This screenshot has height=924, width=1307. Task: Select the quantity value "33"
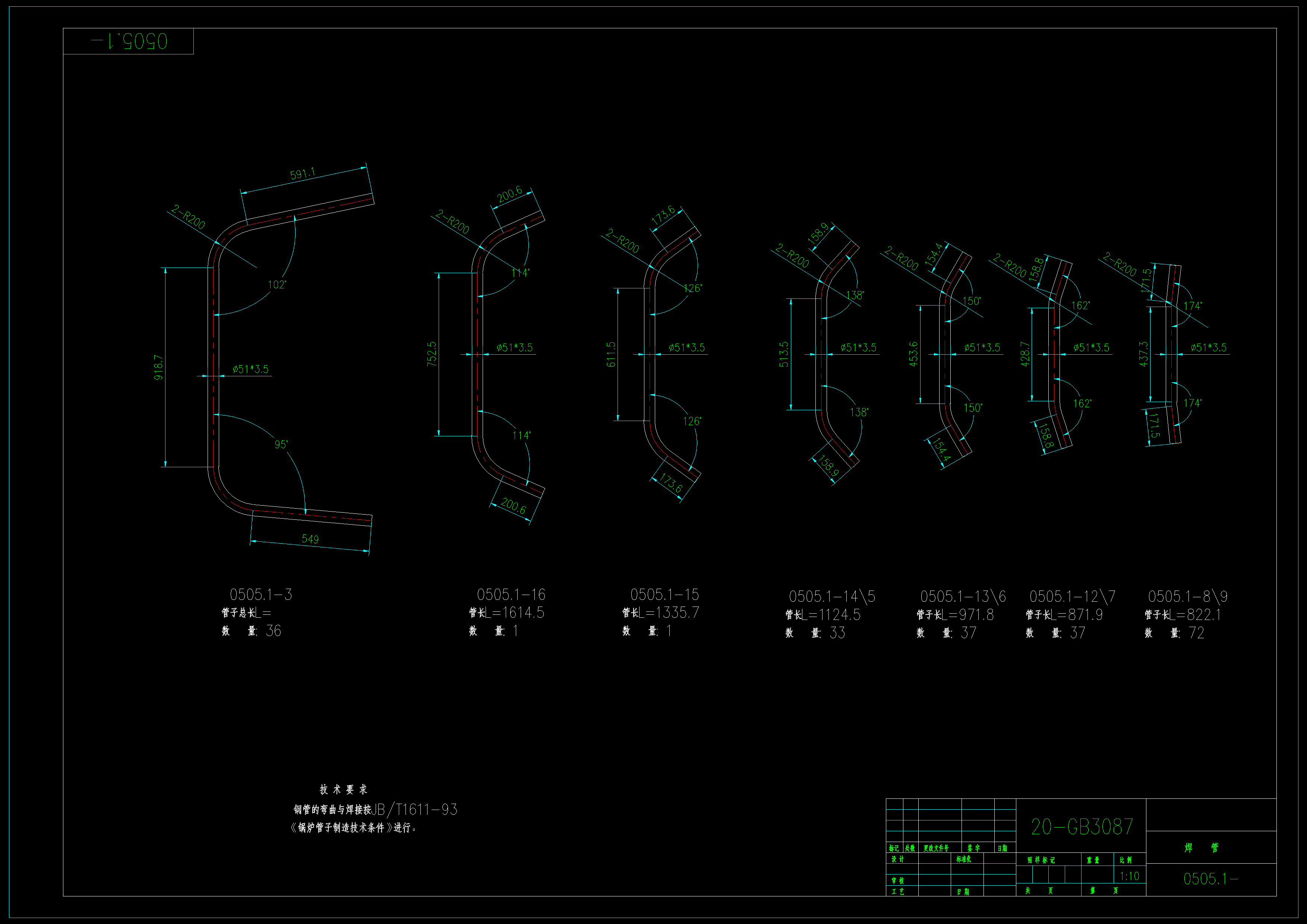tap(837, 633)
